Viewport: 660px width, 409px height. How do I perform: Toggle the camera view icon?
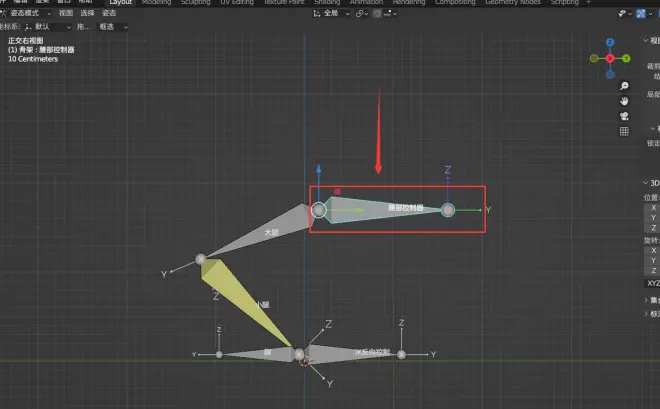coord(624,116)
